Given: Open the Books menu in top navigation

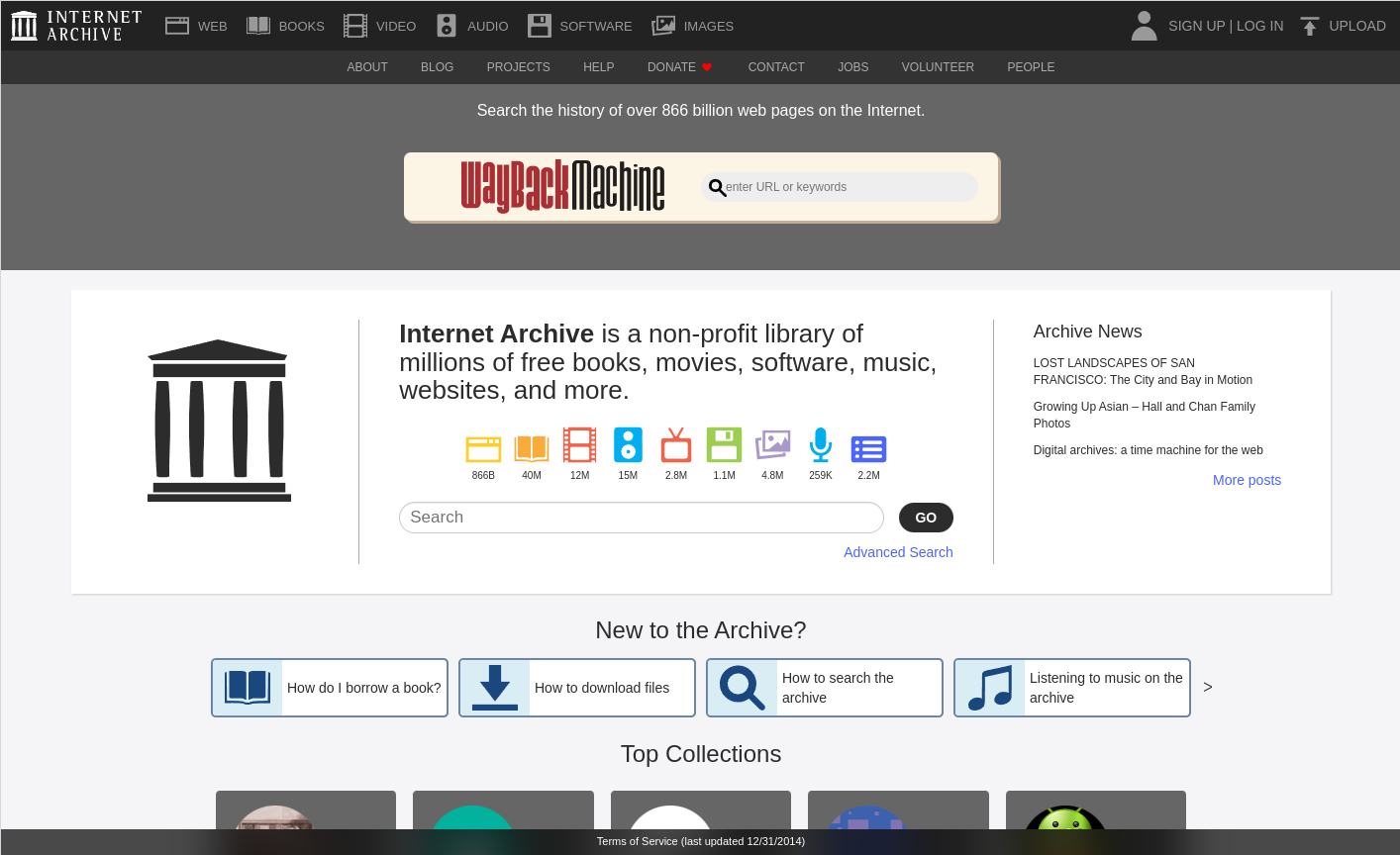Looking at the screenshot, I should (285, 27).
